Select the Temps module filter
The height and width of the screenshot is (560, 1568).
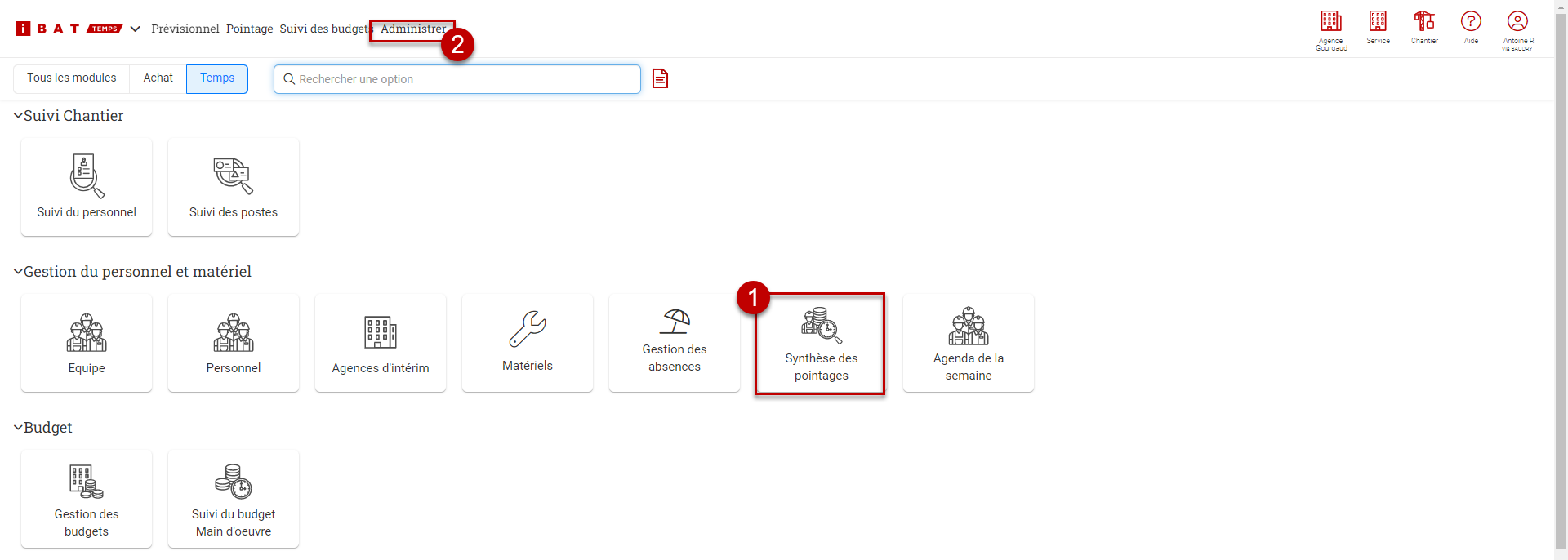point(217,78)
